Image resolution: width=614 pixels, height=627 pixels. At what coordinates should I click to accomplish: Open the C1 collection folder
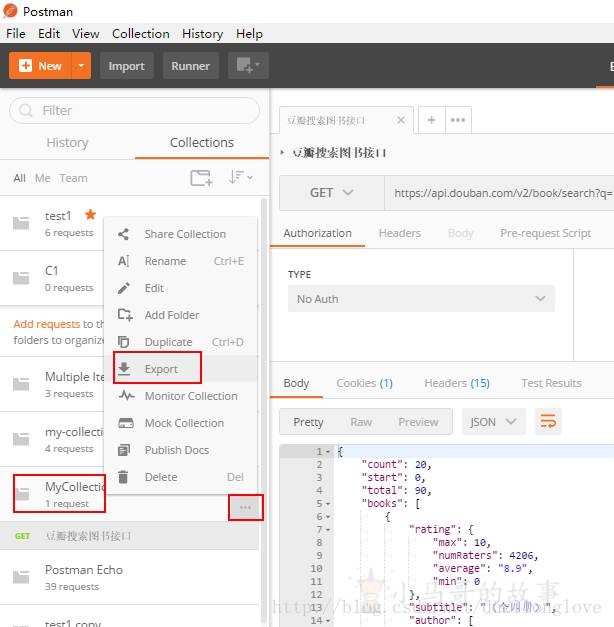(21, 278)
